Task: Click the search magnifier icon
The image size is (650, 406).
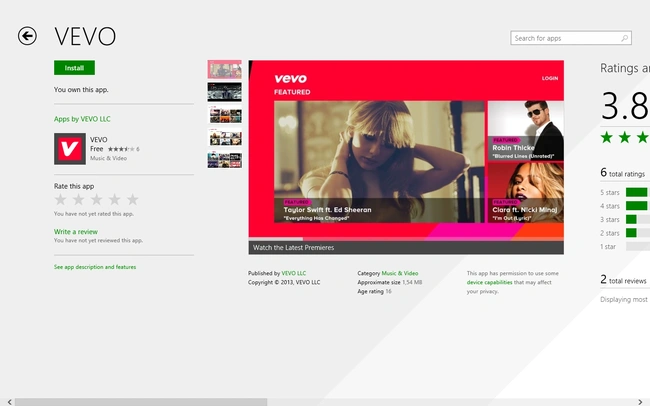Action: (x=624, y=38)
